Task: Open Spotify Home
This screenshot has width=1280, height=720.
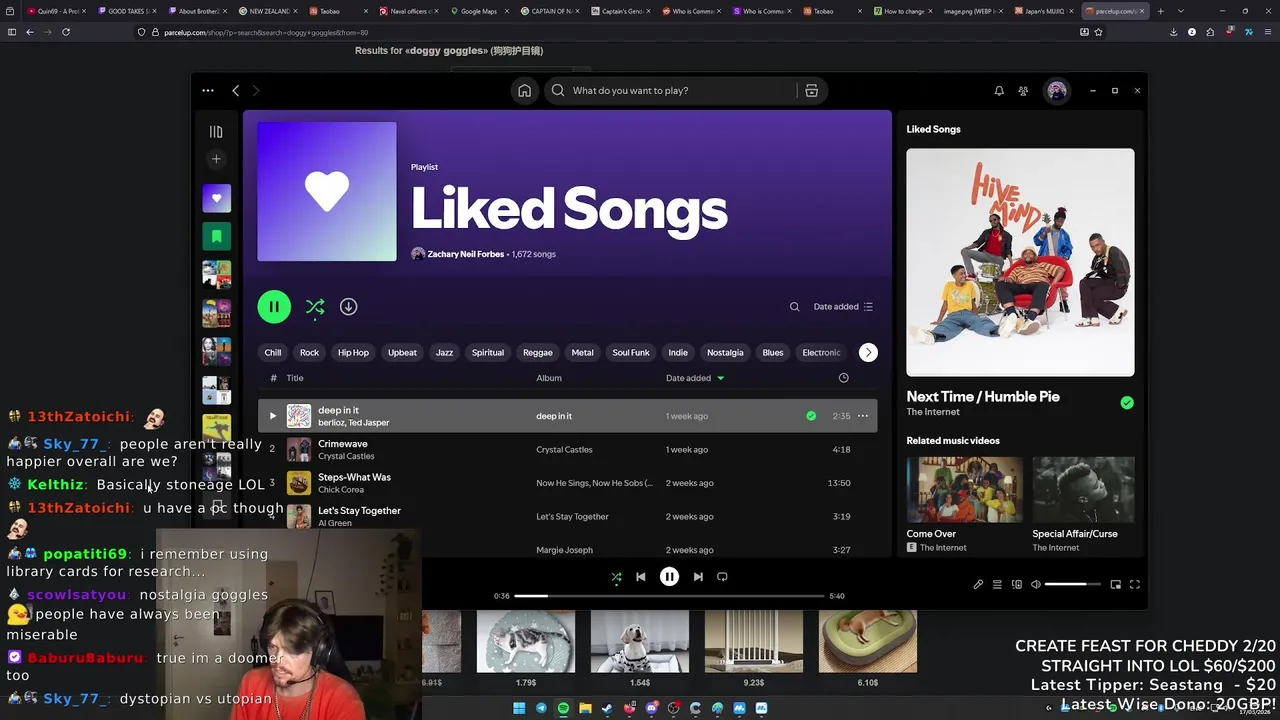Action: pyautogui.click(x=524, y=90)
